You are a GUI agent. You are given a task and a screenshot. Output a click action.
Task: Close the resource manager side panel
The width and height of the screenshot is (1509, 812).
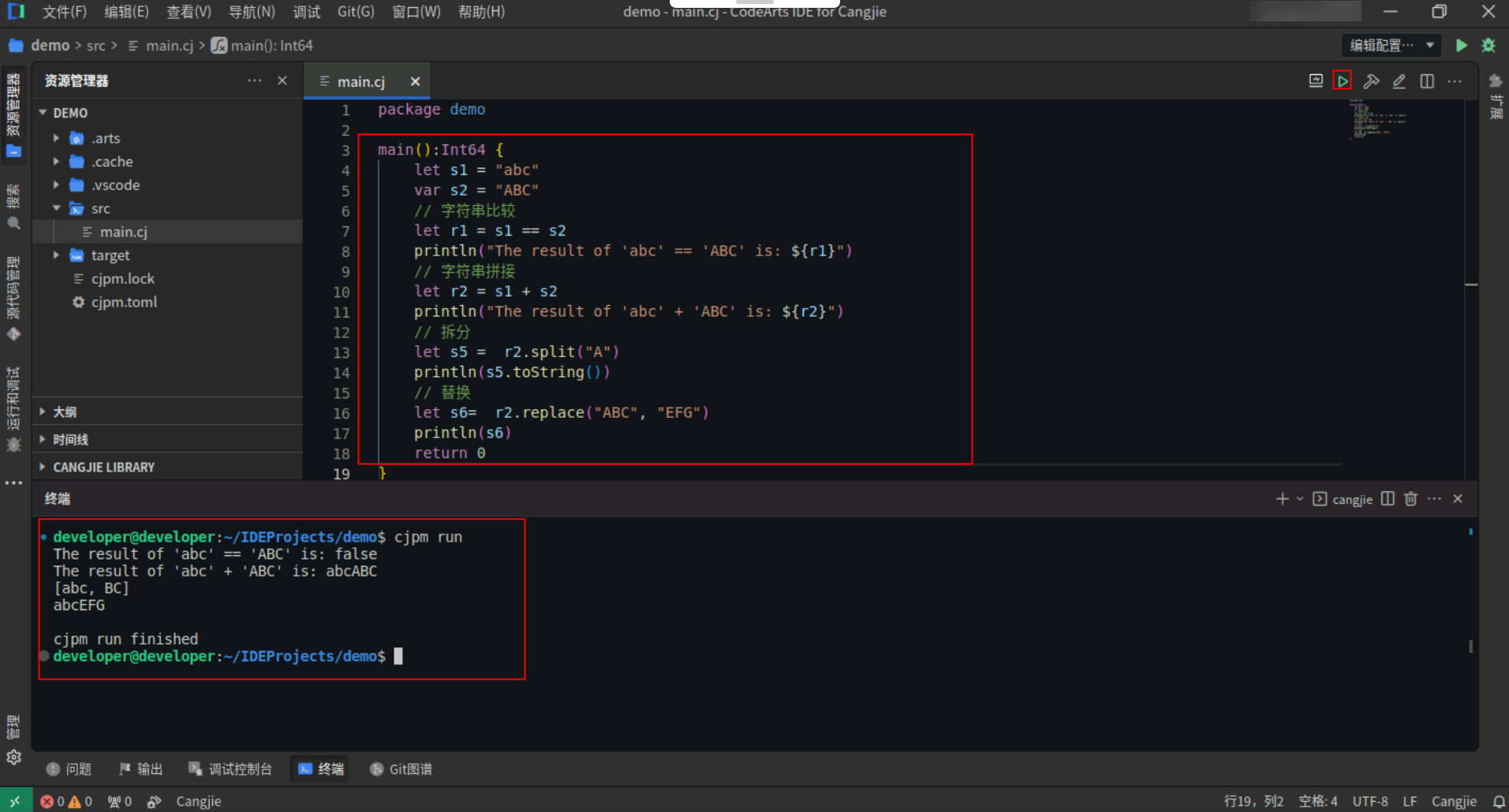pos(282,80)
